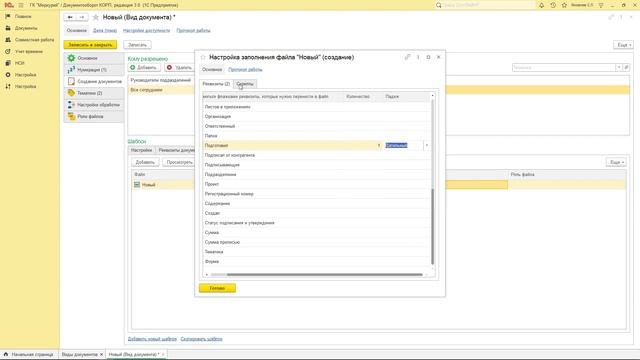Add document type form to favorites star
This screenshot has height=360, width=640.
(96, 17)
